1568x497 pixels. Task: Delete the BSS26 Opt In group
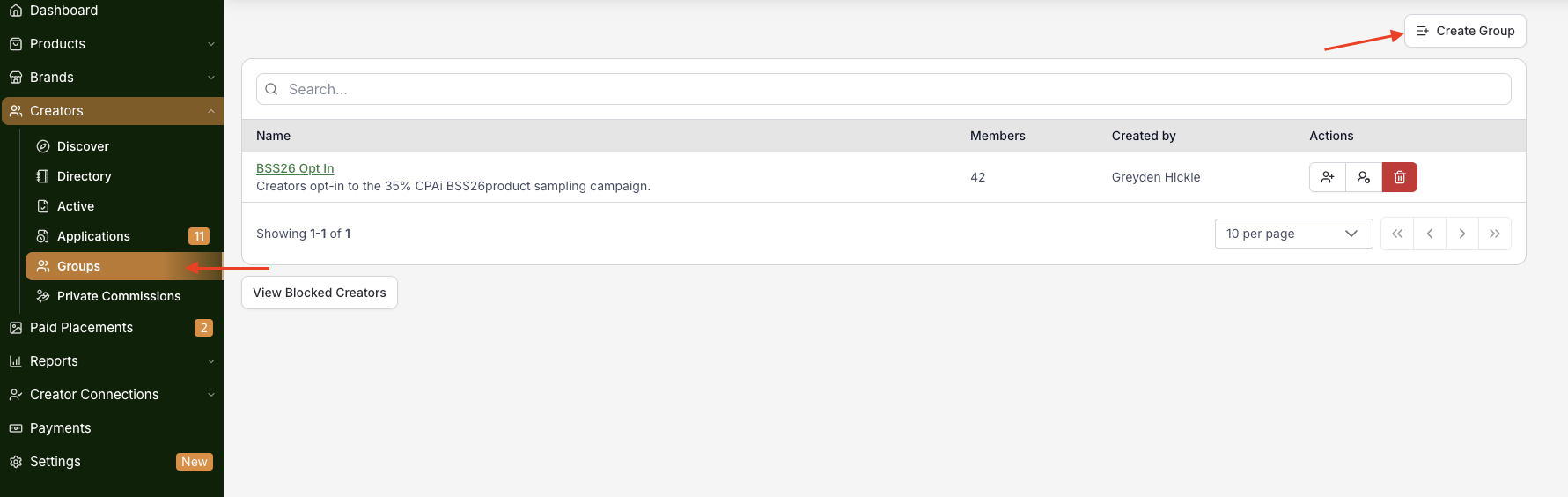(x=1400, y=177)
